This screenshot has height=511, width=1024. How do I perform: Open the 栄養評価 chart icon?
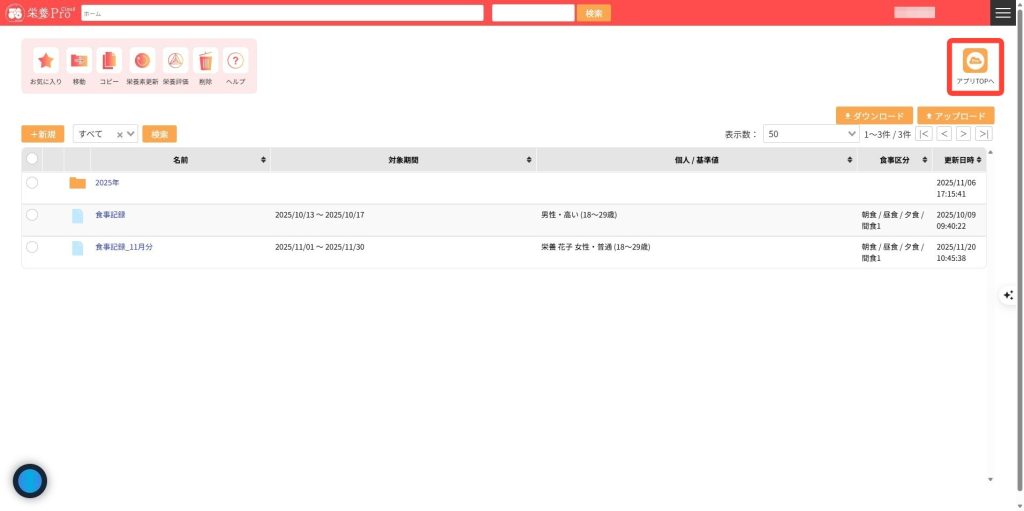coord(175,61)
